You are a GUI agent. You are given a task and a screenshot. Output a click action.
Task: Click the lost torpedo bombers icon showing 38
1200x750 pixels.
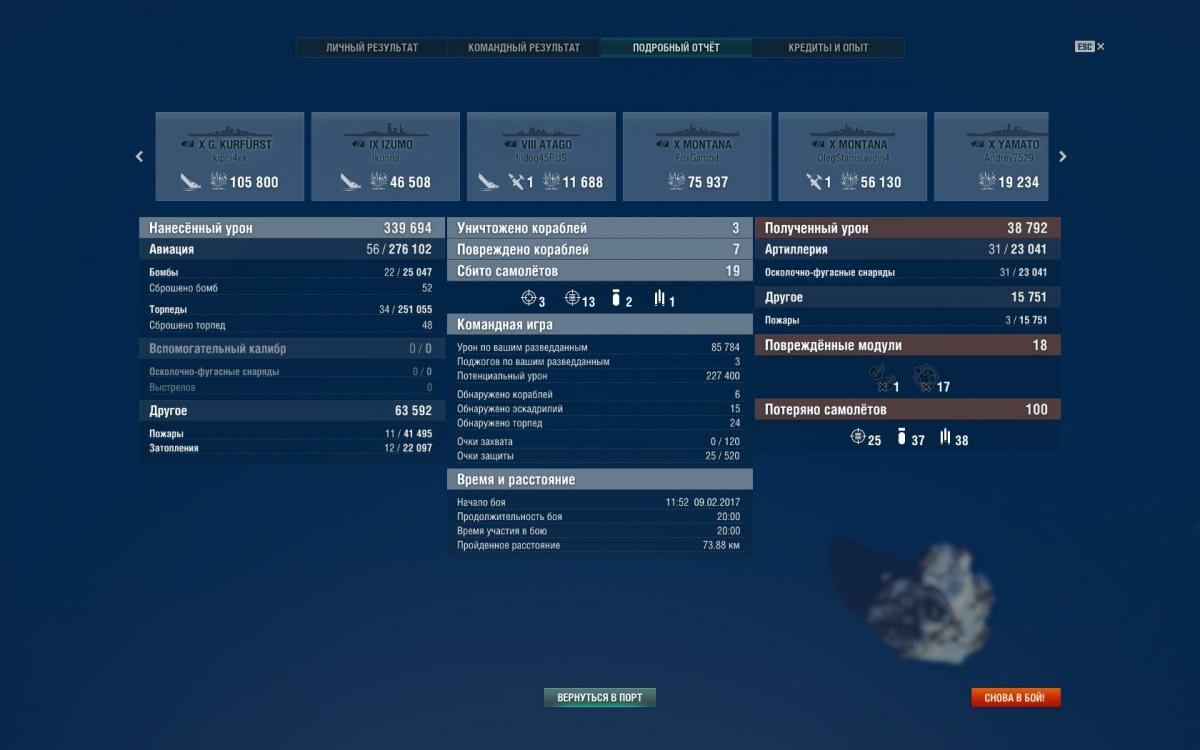(944, 437)
